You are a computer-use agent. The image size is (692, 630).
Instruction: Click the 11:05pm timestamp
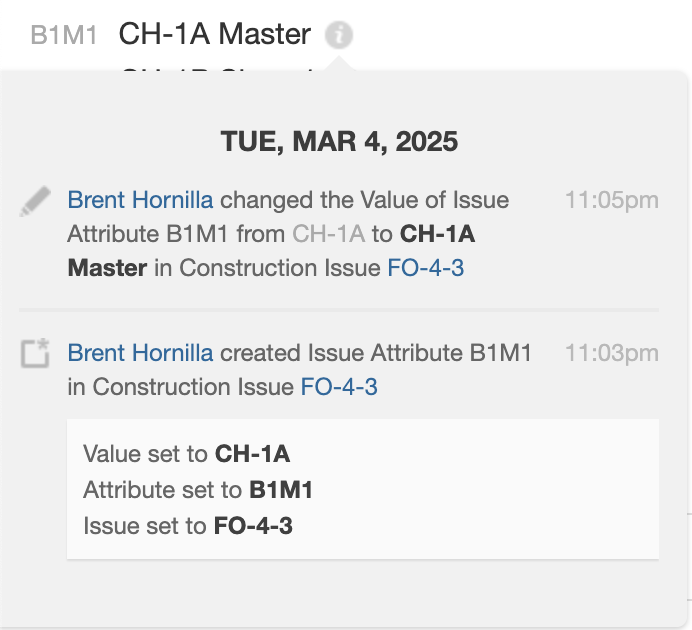point(611,200)
